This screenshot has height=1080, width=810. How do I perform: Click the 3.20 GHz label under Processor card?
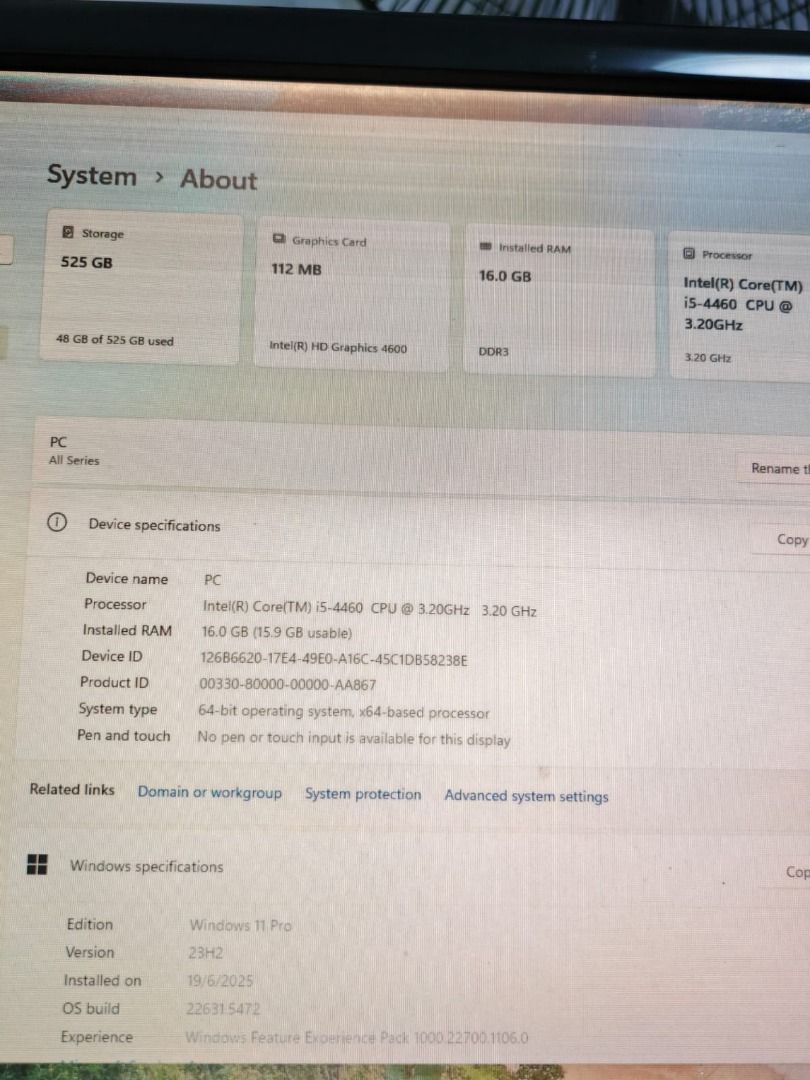707,357
